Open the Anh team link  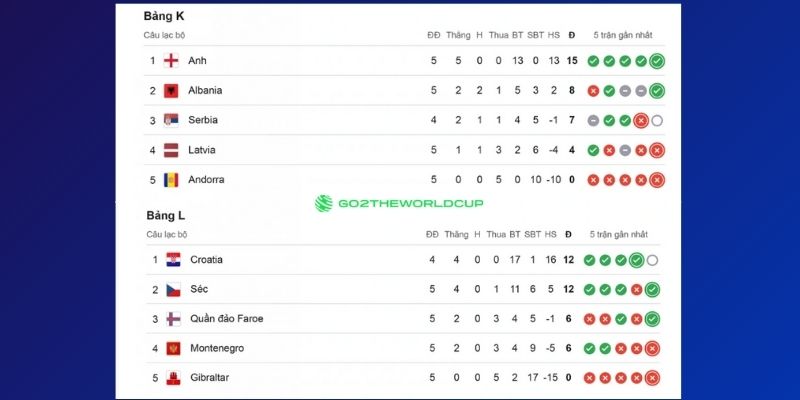click(x=197, y=61)
